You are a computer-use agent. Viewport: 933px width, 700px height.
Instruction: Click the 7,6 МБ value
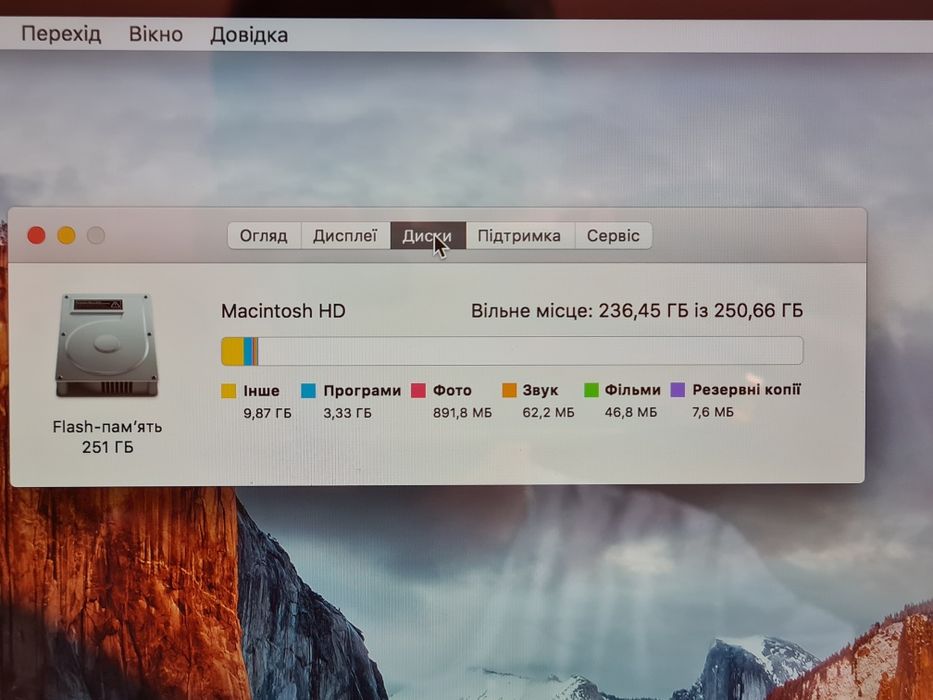[713, 412]
